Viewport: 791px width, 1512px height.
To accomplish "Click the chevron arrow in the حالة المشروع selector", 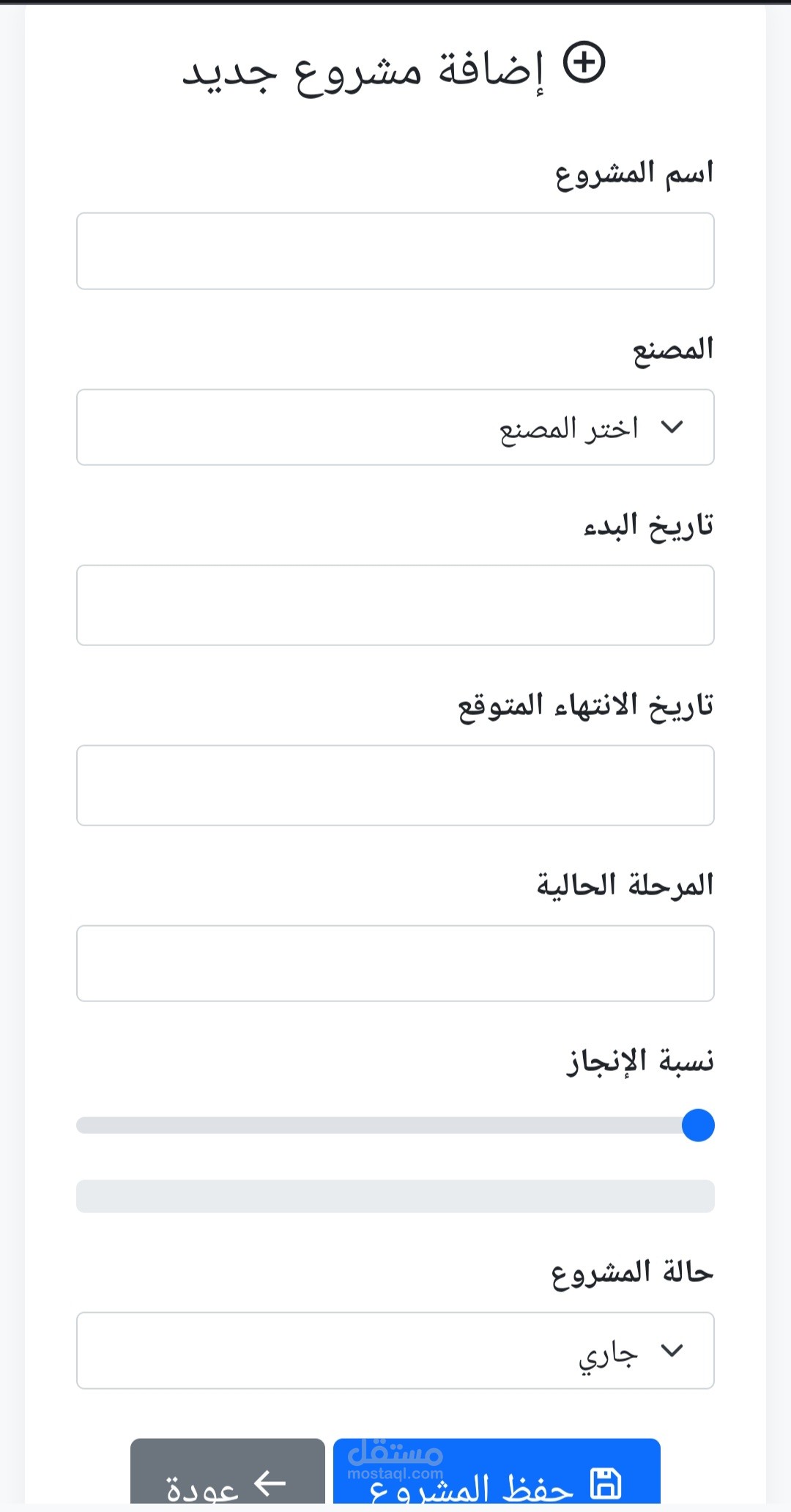I will 672,1349.
